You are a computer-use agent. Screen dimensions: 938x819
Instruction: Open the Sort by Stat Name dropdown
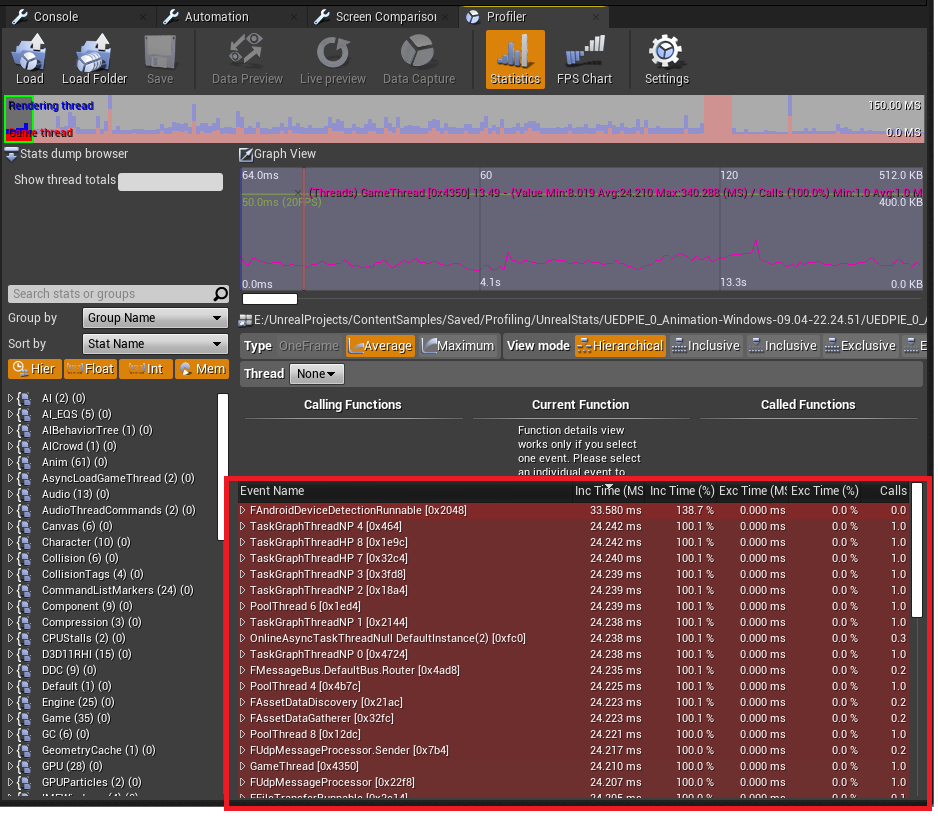click(155, 344)
